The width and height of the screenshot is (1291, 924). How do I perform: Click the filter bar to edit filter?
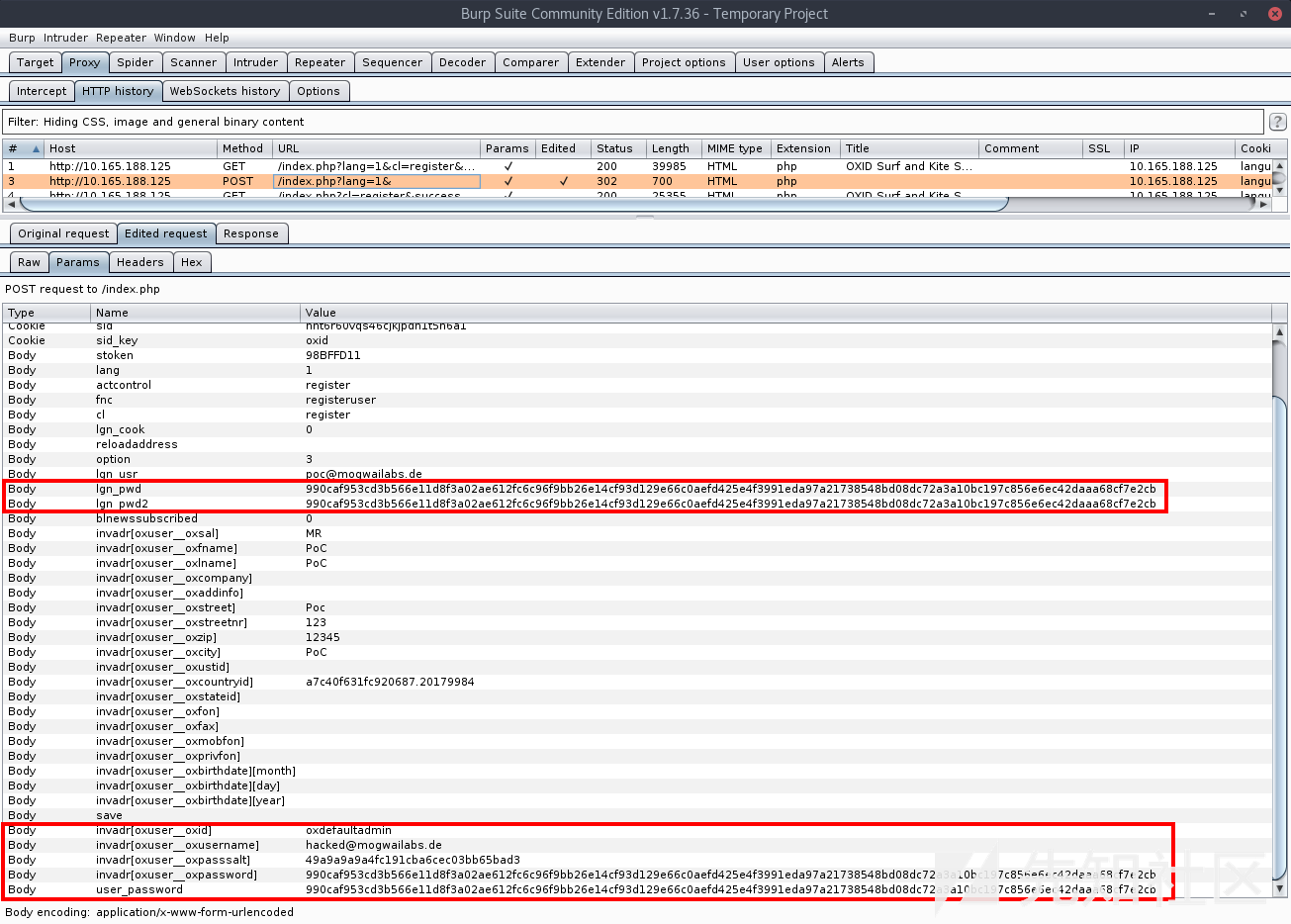click(x=633, y=122)
